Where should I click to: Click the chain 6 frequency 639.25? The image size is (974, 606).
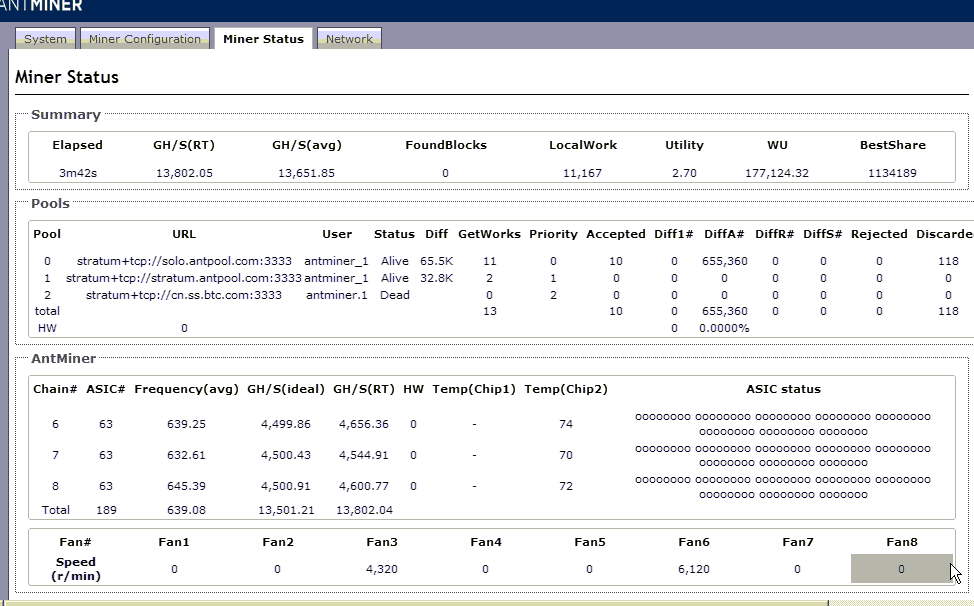pos(186,424)
